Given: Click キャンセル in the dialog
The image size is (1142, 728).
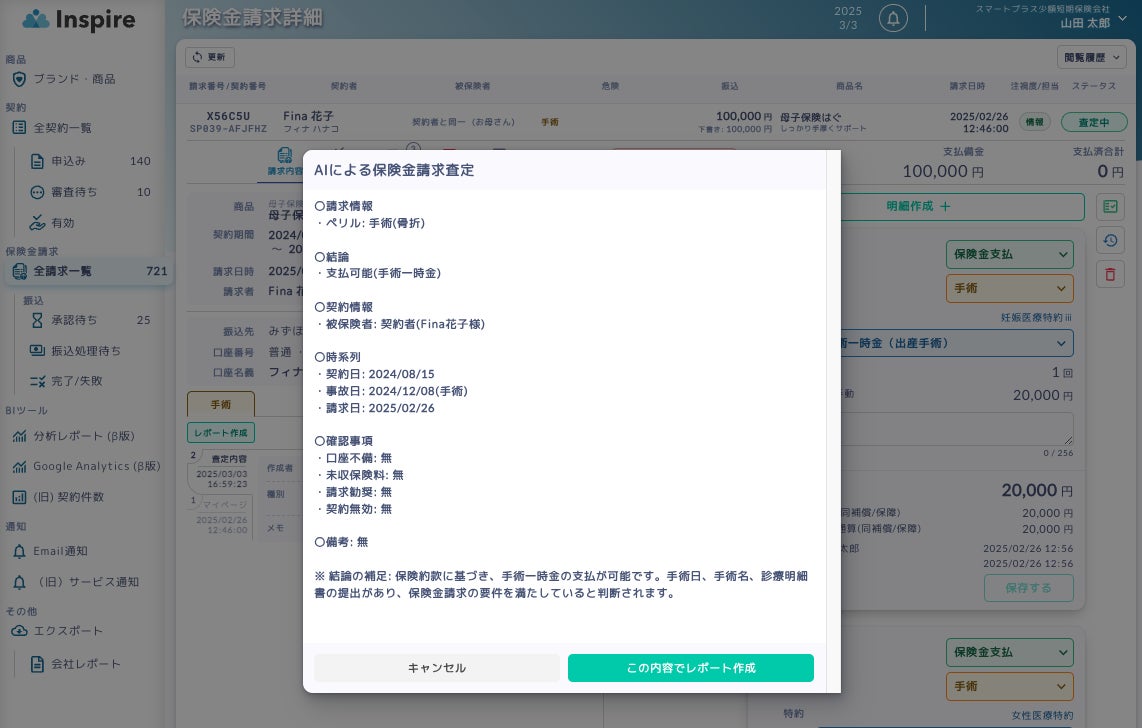Looking at the screenshot, I should point(437,668).
